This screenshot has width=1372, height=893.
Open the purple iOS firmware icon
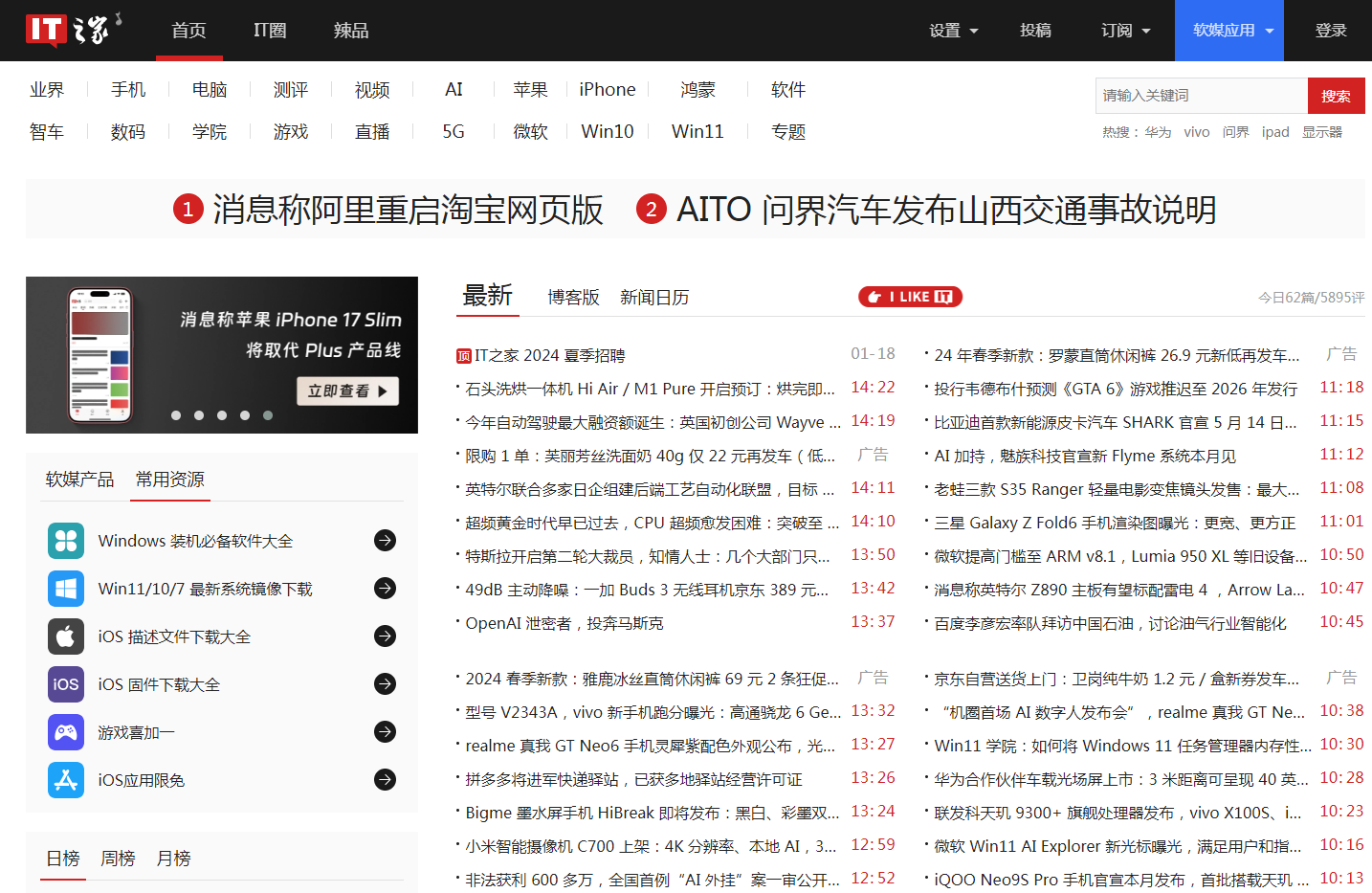pos(66,684)
